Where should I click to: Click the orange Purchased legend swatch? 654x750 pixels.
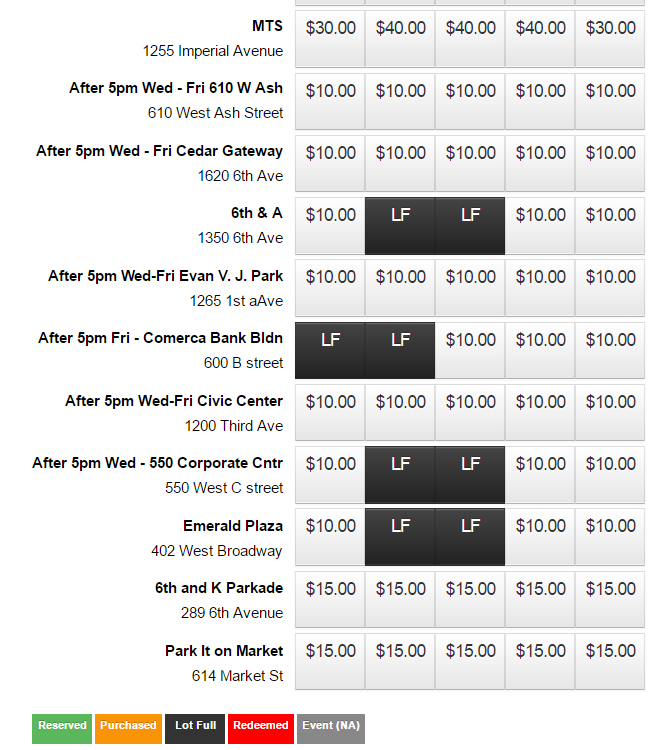[x=128, y=729]
